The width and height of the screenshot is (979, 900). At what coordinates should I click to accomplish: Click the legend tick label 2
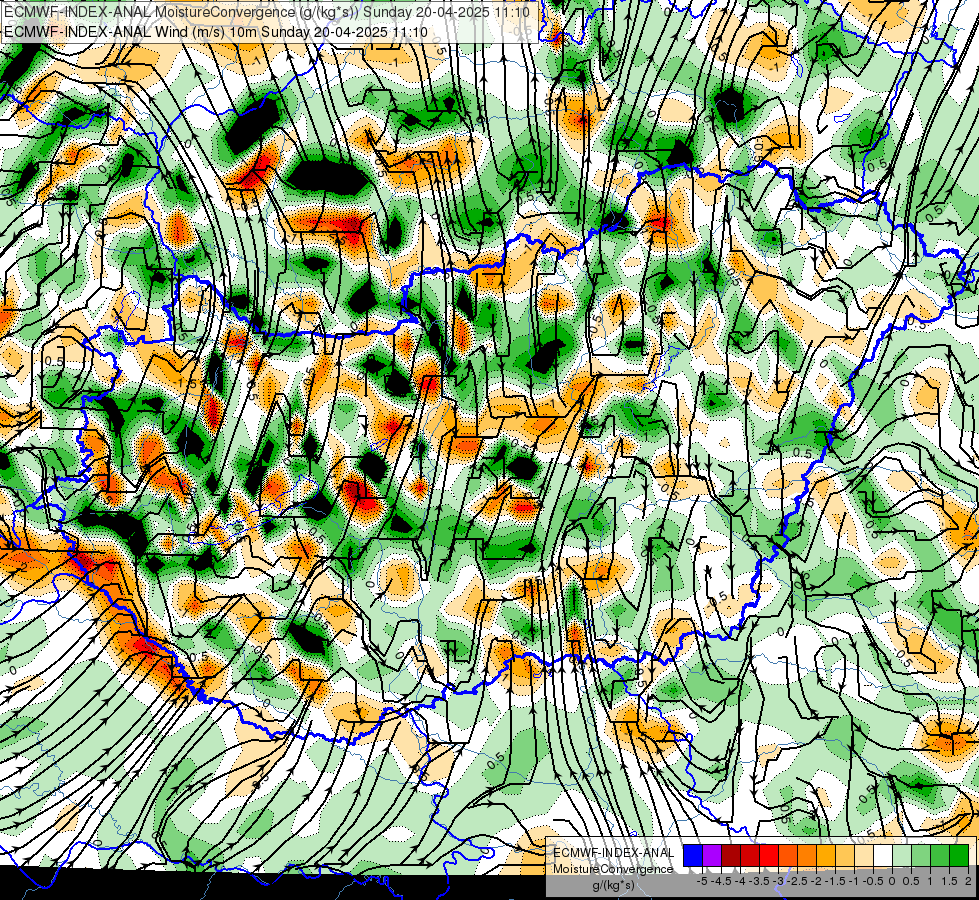pyautogui.click(x=968, y=881)
